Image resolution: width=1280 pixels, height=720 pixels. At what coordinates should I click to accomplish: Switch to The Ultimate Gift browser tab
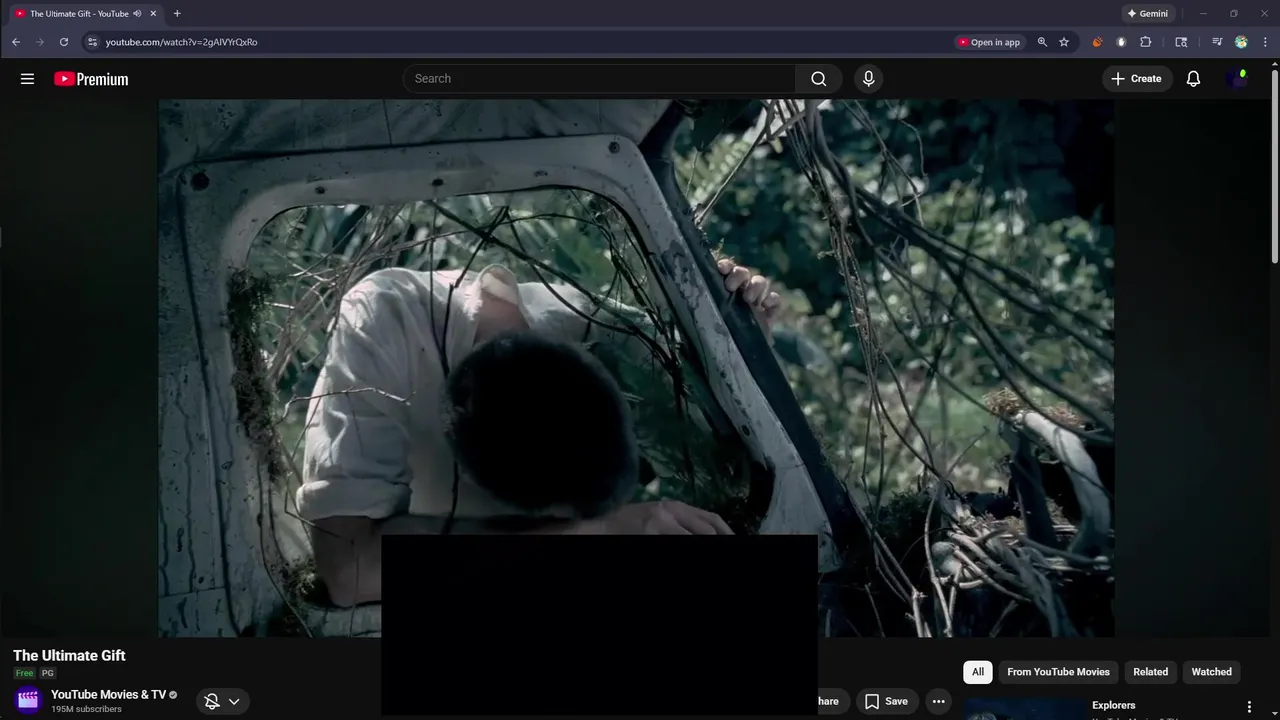(x=85, y=14)
